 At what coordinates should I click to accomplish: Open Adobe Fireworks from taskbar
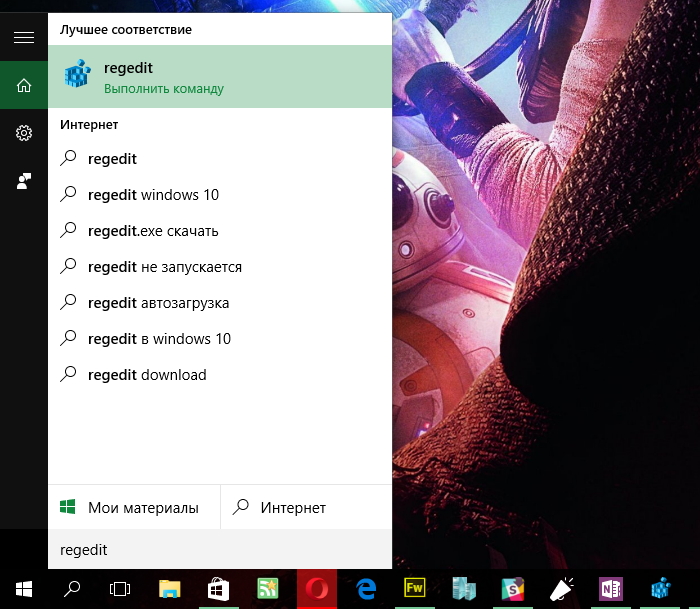pos(415,589)
